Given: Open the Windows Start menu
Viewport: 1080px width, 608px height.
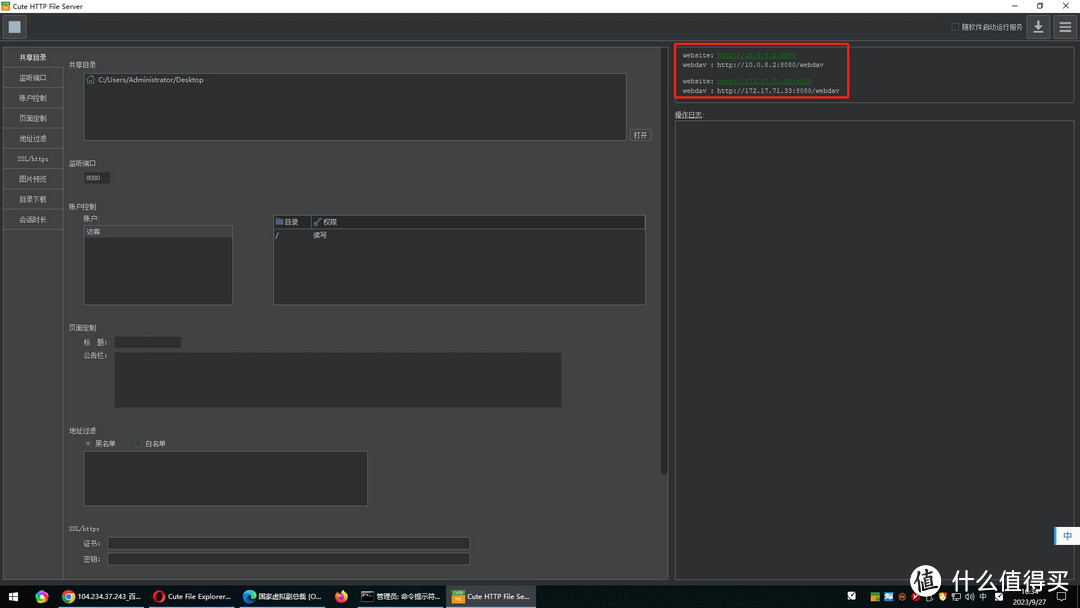Looking at the screenshot, I should [13, 596].
